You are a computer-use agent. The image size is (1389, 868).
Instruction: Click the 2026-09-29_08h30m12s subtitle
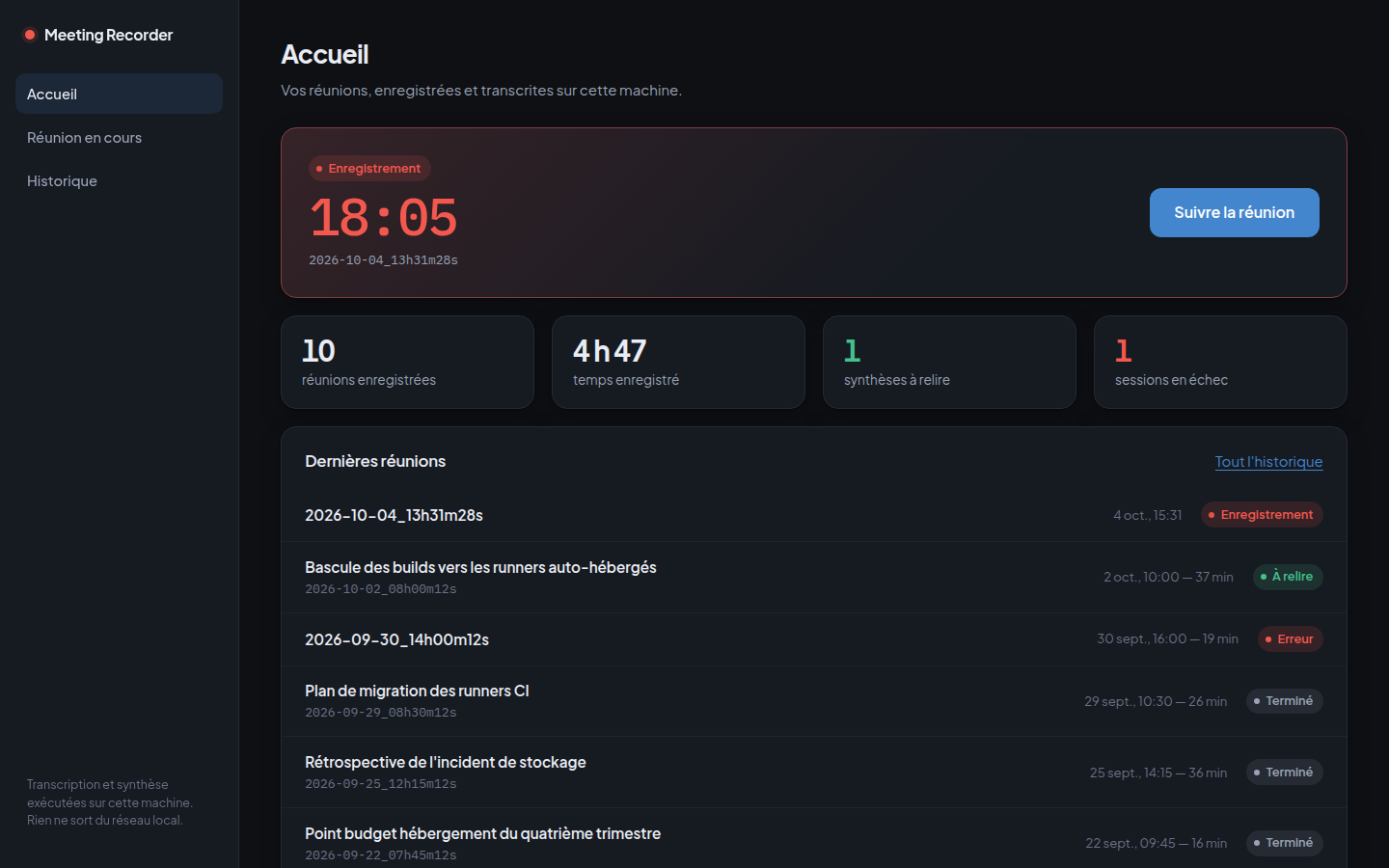click(381, 713)
